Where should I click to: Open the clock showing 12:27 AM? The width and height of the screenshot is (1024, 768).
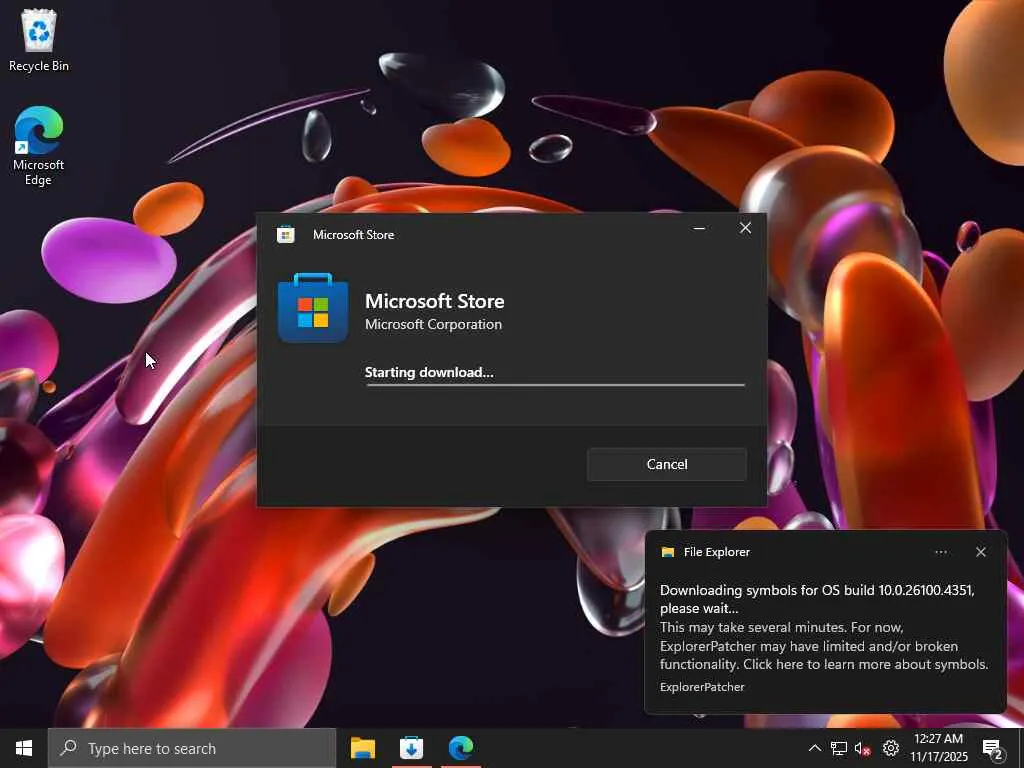(x=938, y=748)
